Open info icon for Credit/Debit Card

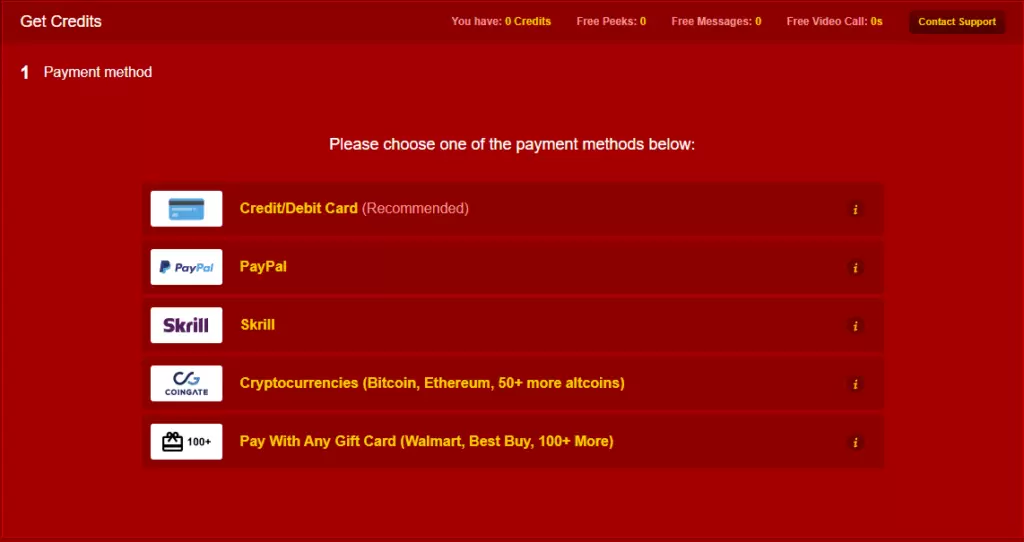click(855, 210)
